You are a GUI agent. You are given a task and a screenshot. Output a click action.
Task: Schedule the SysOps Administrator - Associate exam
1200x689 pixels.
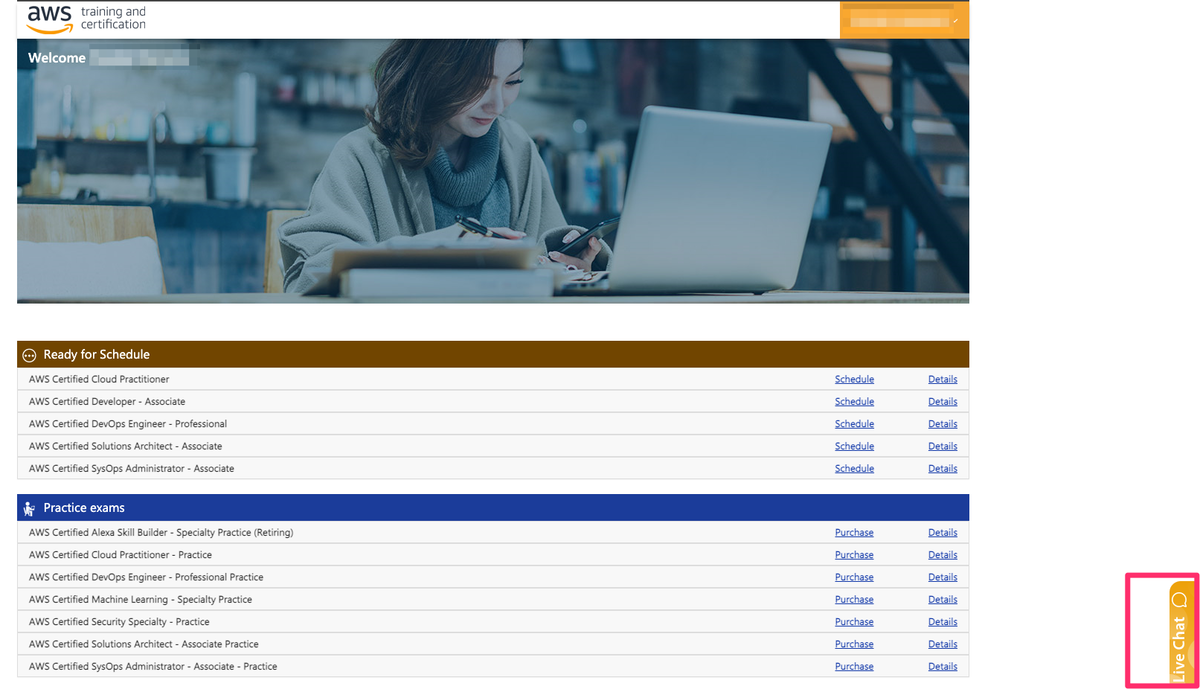coord(854,469)
